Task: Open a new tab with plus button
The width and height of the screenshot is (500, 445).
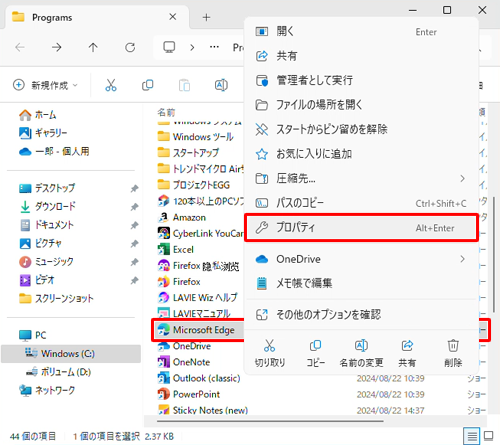Action: tap(206, 17)
